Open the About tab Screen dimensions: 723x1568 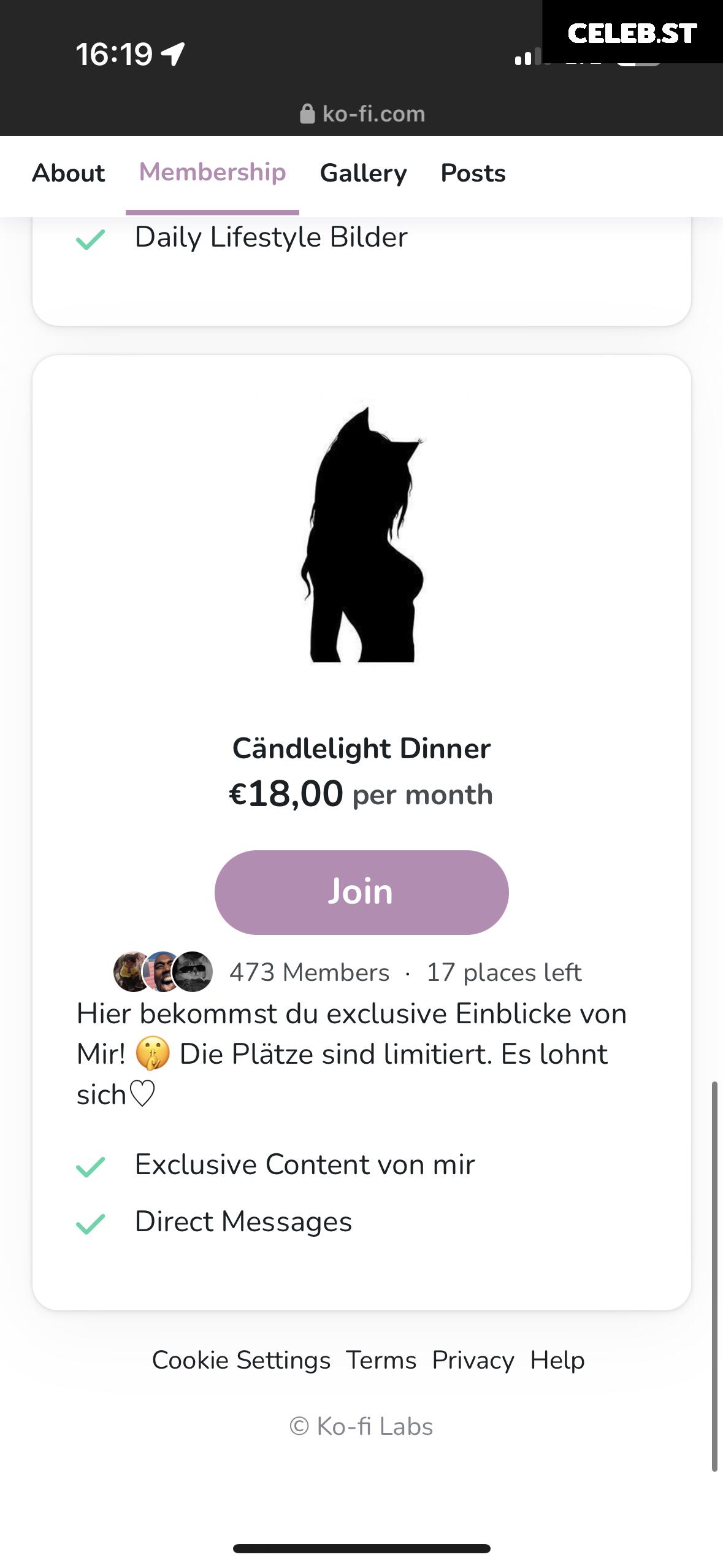click(x=69, y=173)
